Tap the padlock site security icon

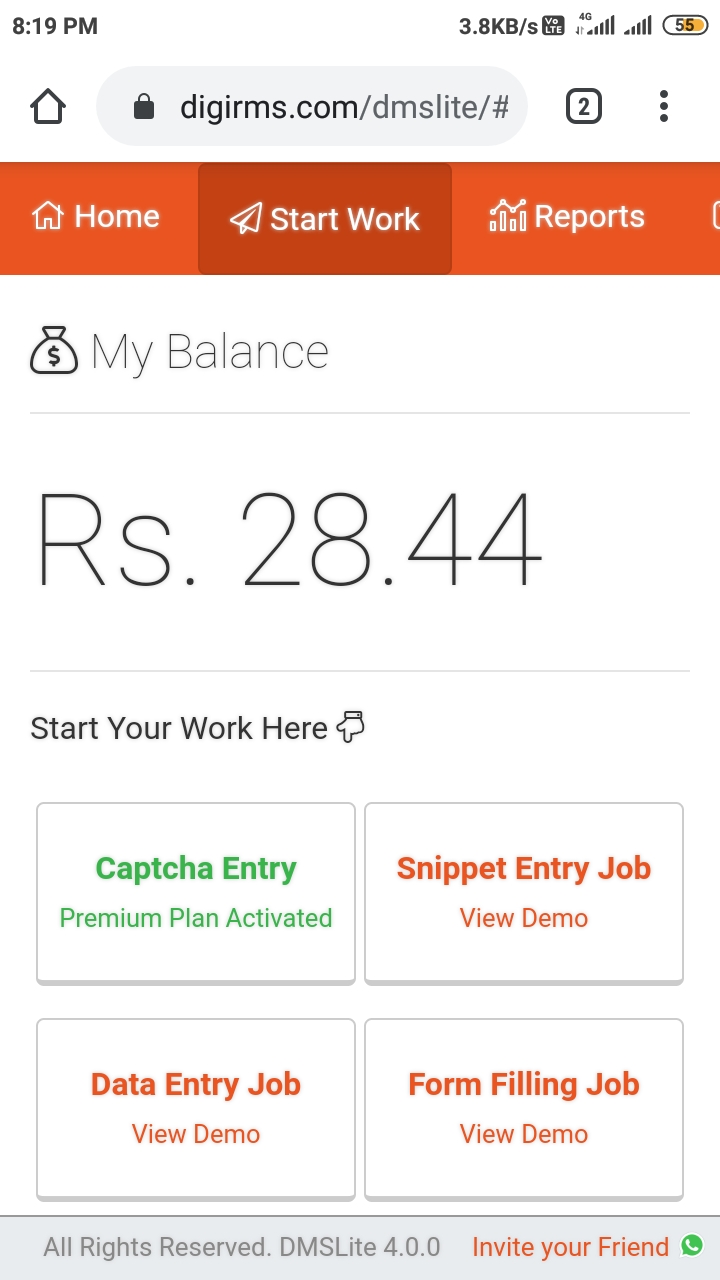tap(144, 106)
